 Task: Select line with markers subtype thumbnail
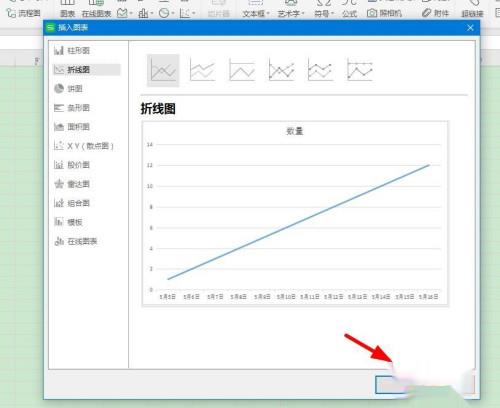281,70
